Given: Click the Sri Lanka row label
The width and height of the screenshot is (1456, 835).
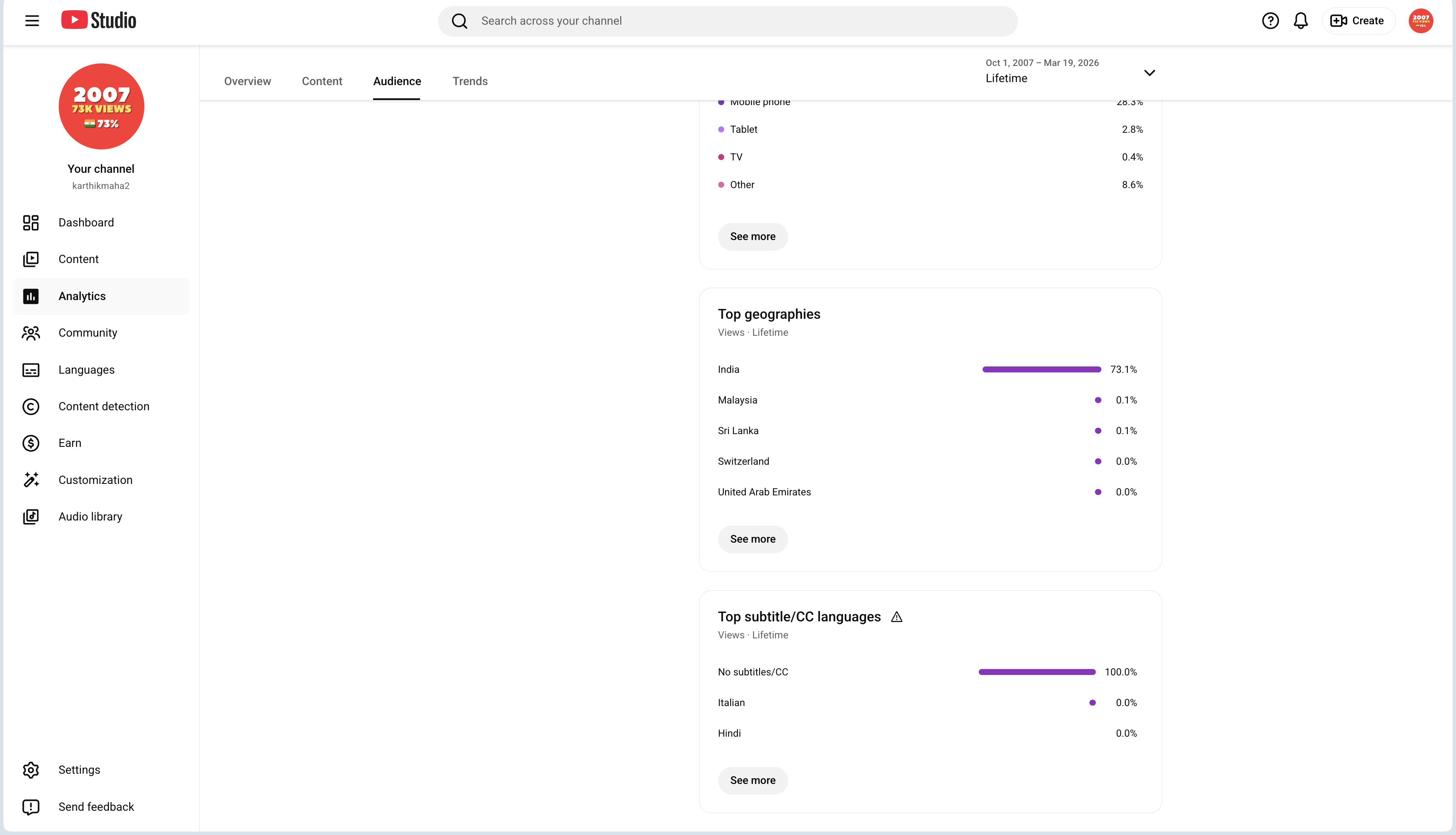Looking at the screenshot, I should point(738,431).
